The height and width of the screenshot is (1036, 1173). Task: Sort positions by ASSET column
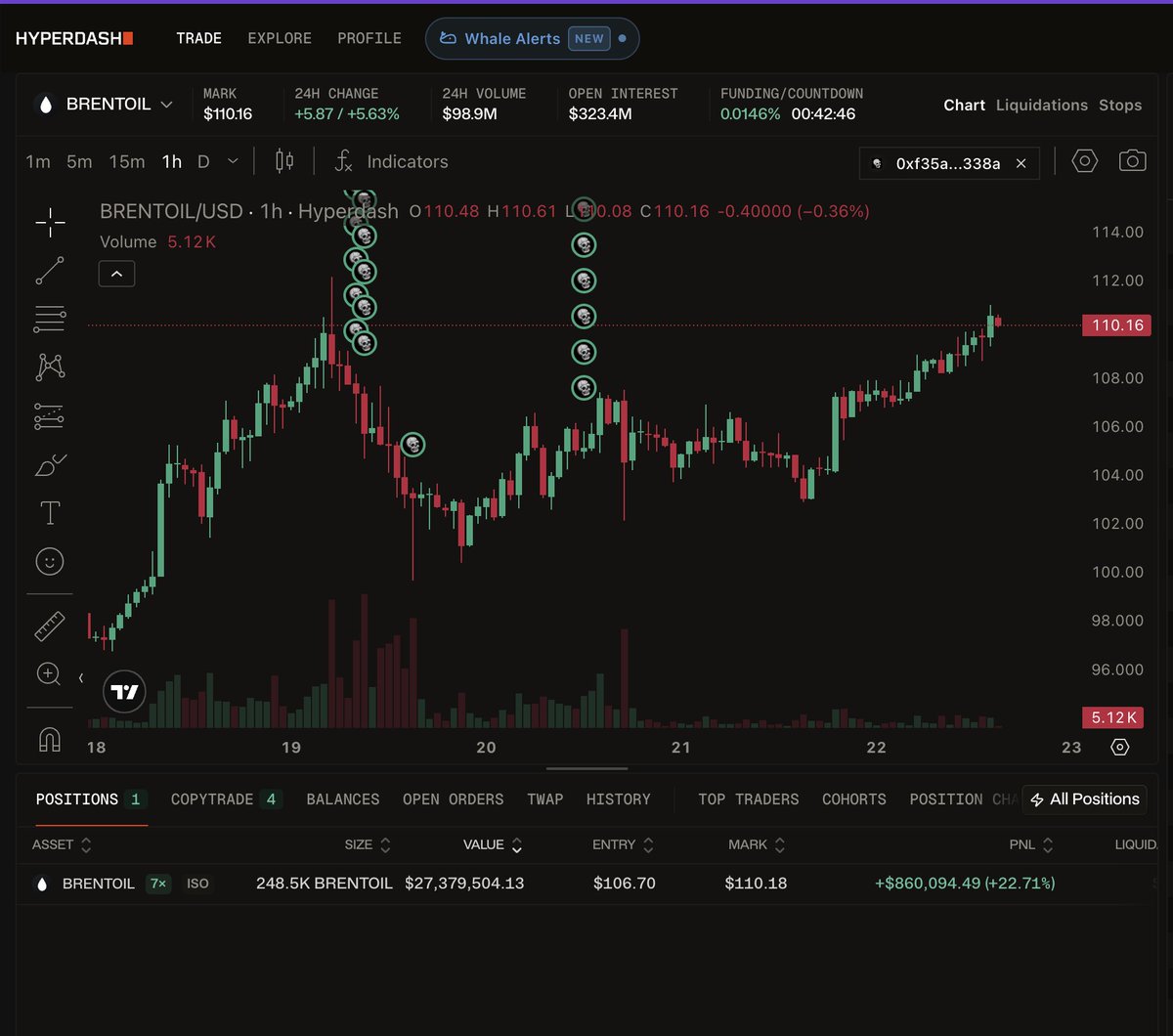click(62, 844)
